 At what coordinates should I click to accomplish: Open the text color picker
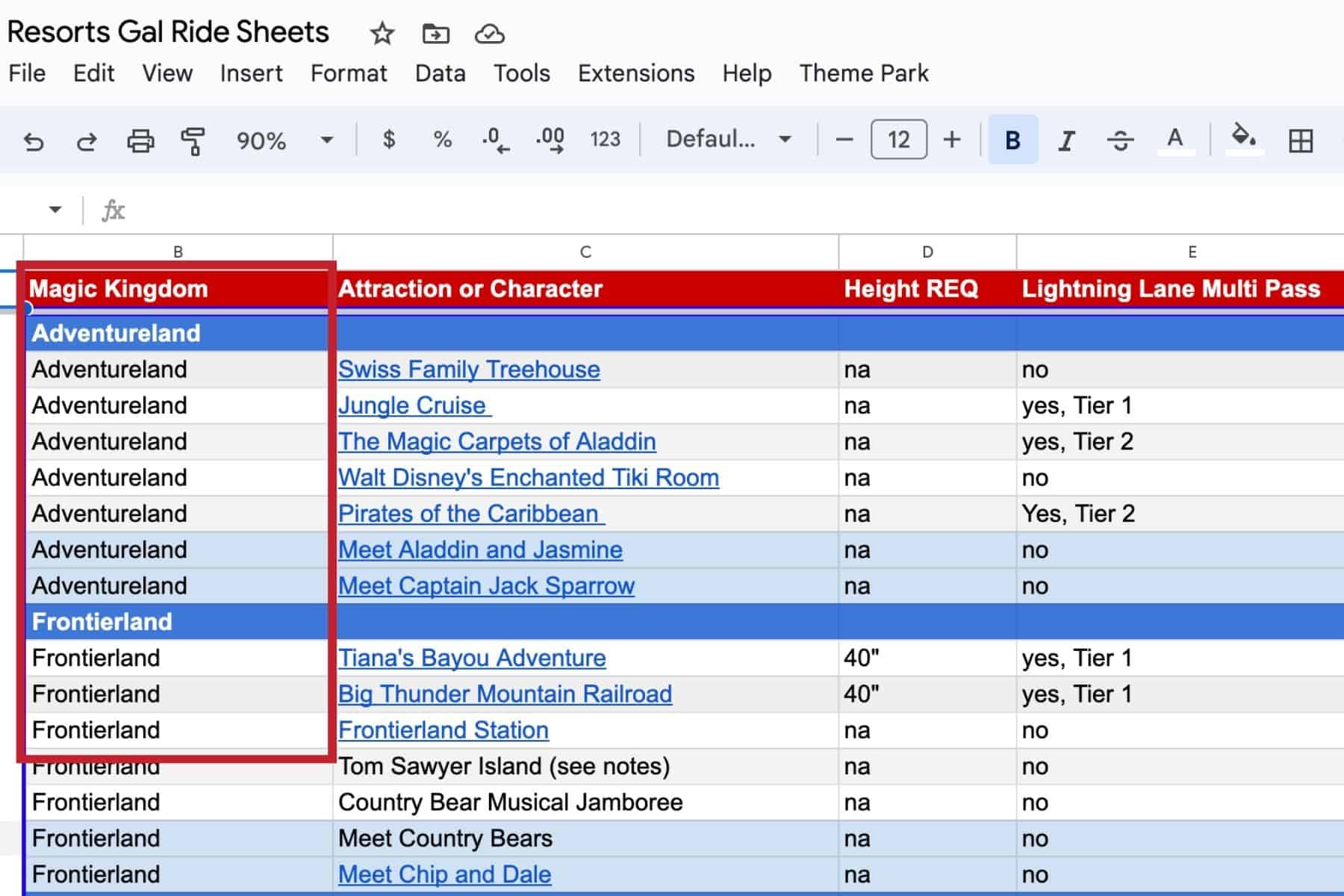point(1175,140)
